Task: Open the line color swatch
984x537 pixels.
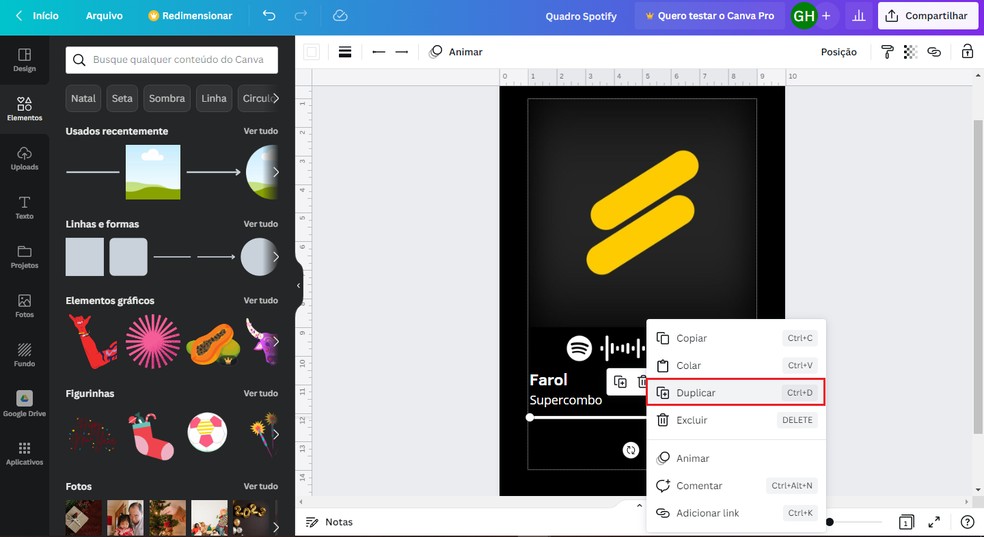Action: (x=311, y=52)
